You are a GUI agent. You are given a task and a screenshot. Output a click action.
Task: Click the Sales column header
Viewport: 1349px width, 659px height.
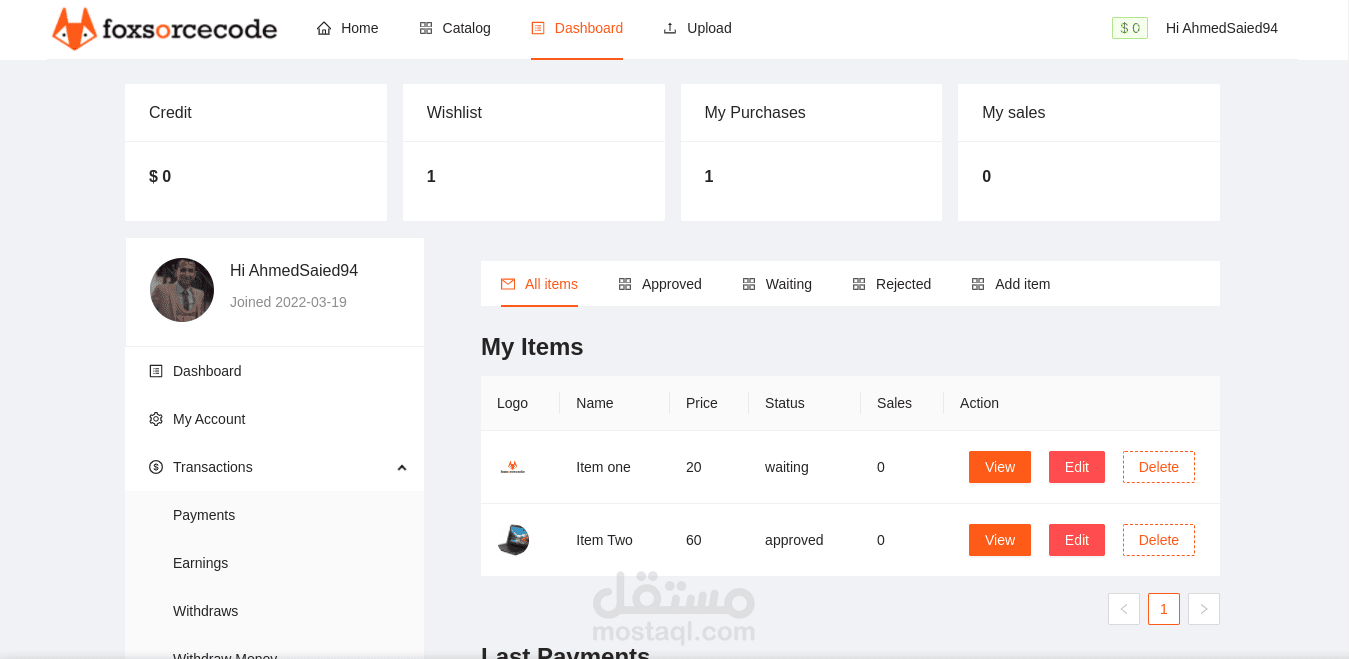[894, 403]
